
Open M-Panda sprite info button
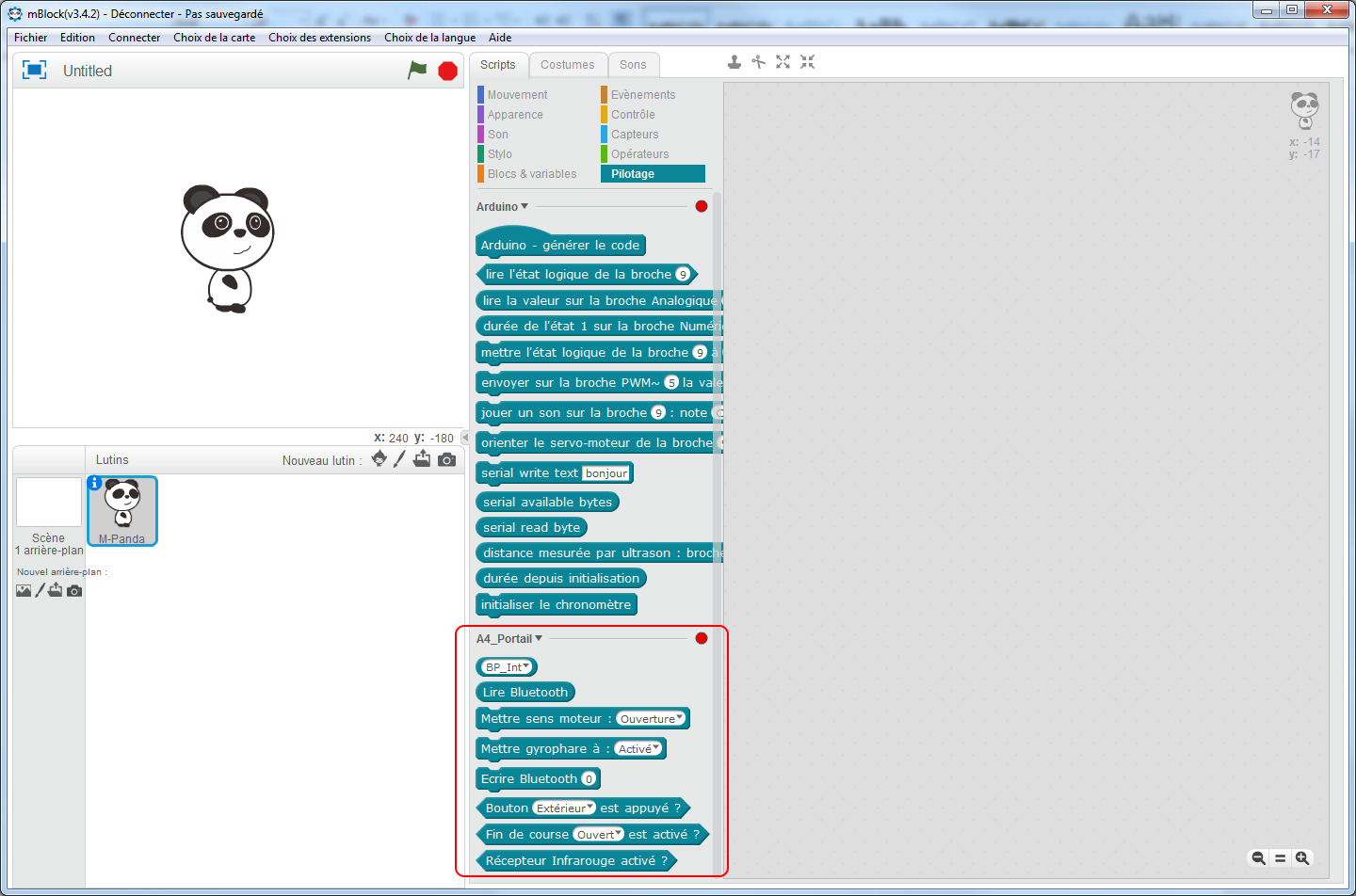[94, 483]
